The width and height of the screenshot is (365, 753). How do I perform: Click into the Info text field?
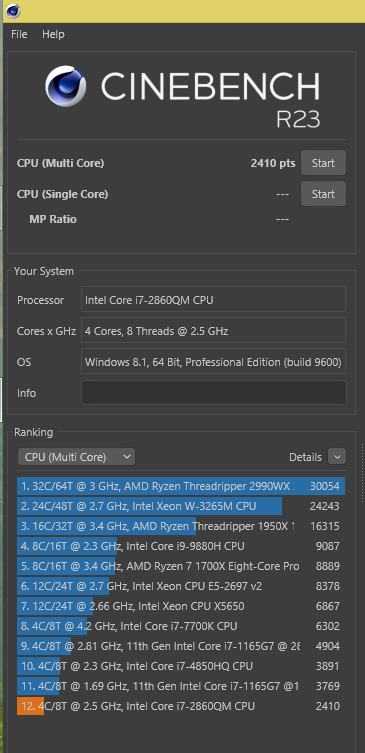214,392
